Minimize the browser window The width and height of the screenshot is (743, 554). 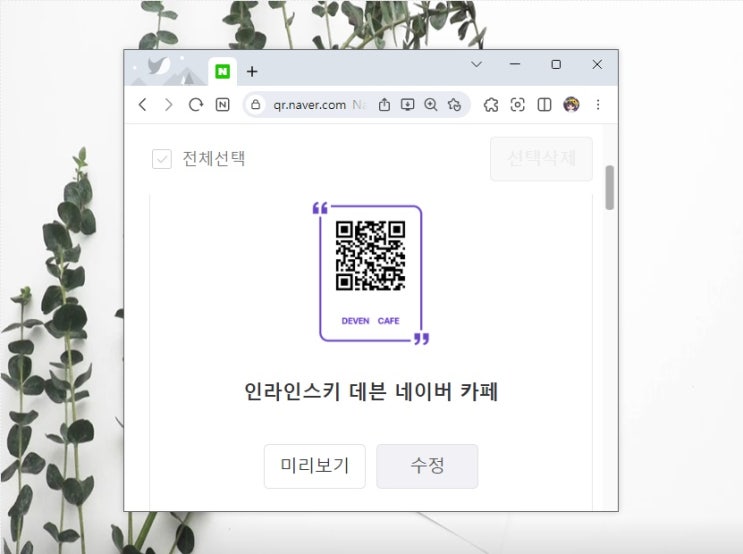tap(515, 64)
